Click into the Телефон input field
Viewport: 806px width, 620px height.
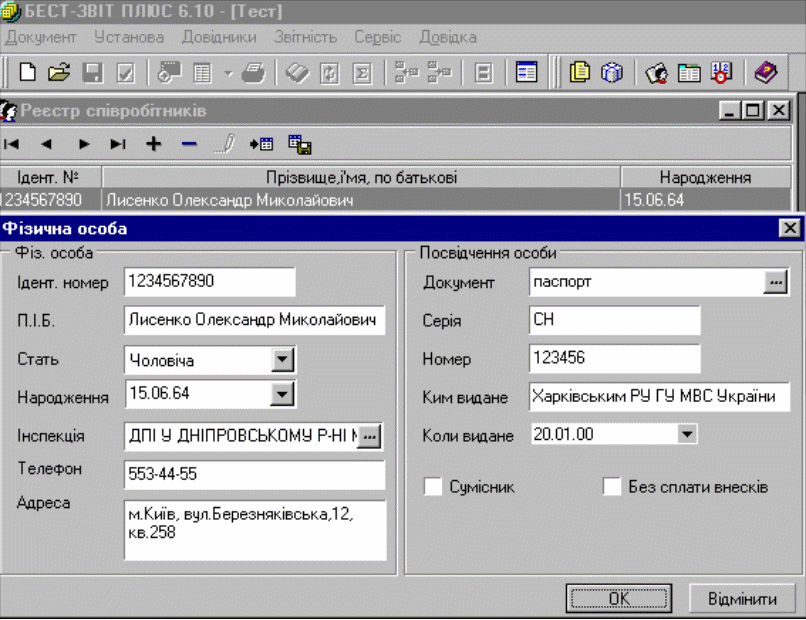(x=254, y=474)
